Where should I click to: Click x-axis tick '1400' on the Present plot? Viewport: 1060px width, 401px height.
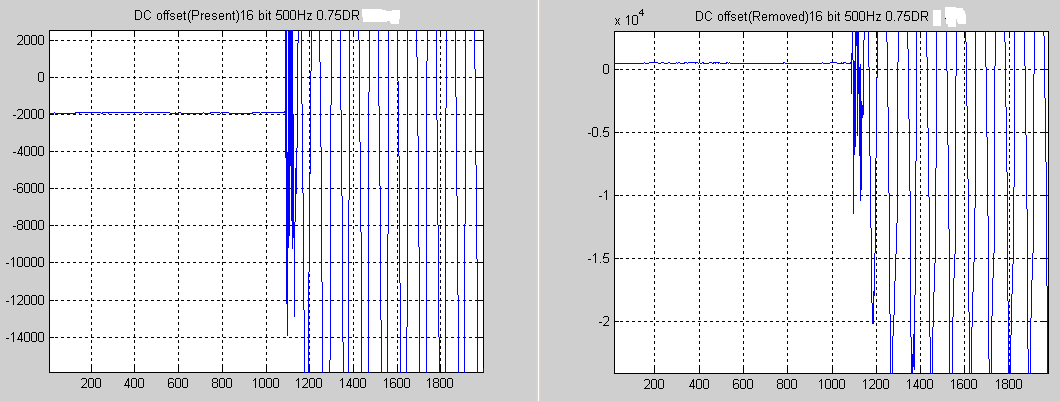pos(353,383)
